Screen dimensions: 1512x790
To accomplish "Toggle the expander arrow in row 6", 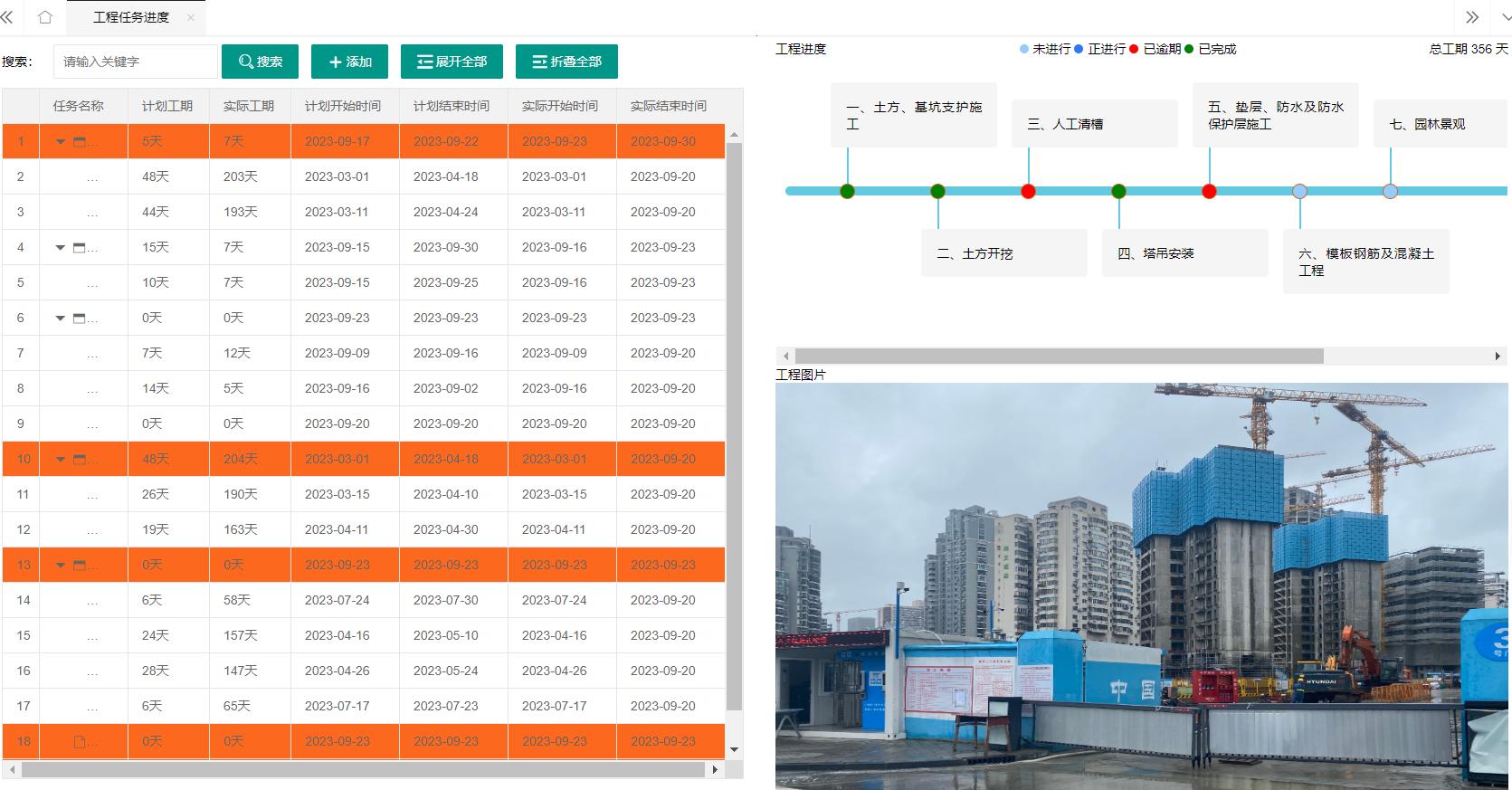I will [x=61, y=319].
